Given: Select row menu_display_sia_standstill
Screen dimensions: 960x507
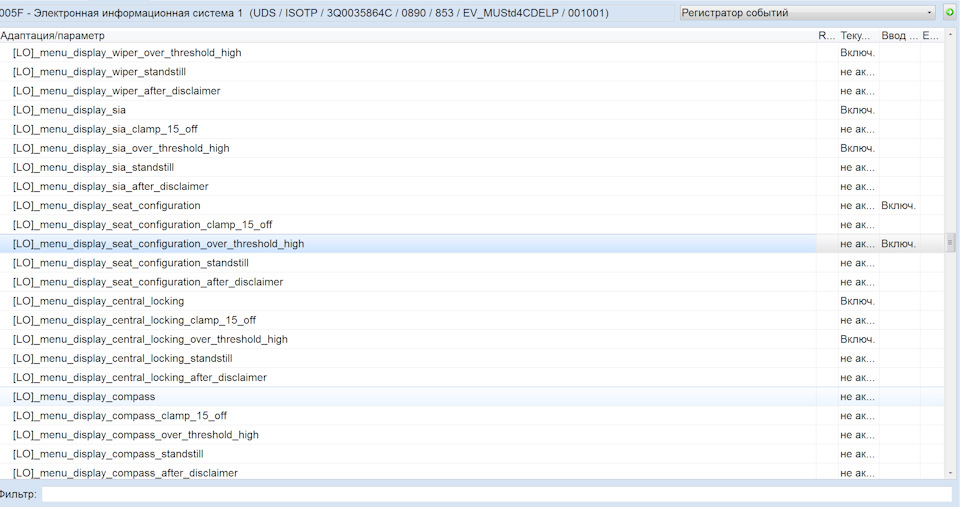Looking at the screenshot, I should pos(471,167).
